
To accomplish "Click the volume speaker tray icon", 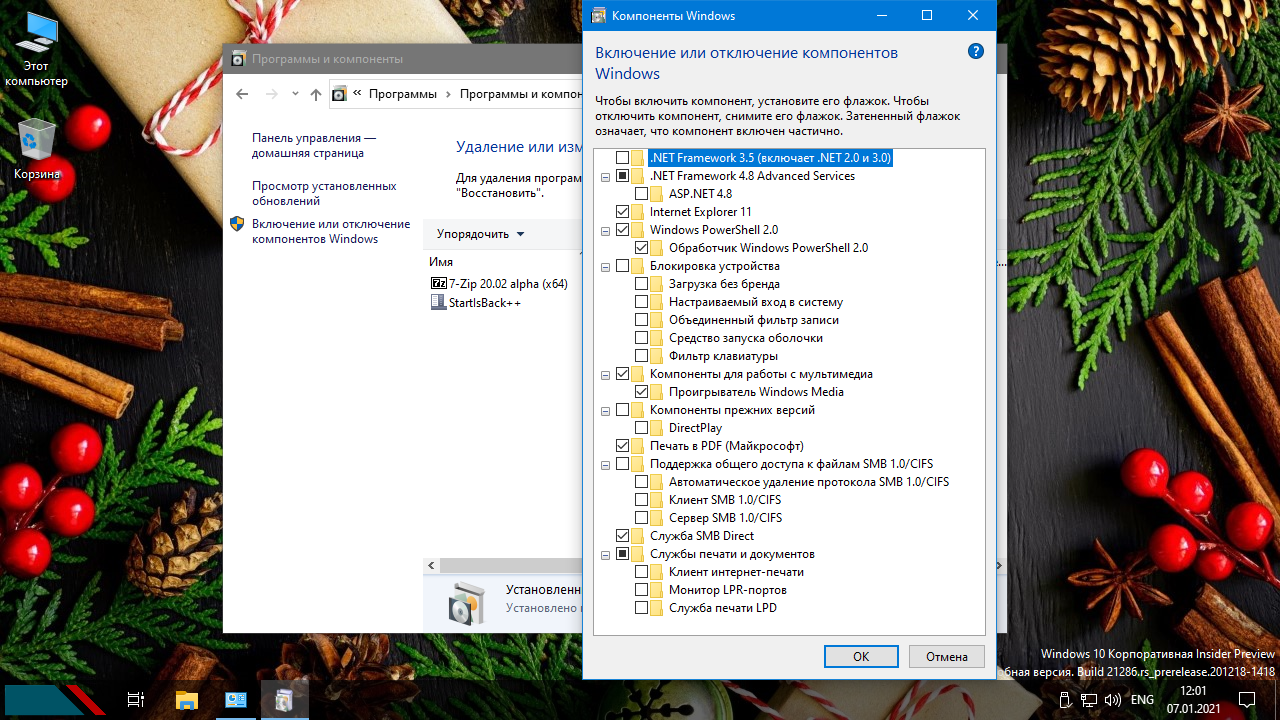I will [x=1113, y=699].
